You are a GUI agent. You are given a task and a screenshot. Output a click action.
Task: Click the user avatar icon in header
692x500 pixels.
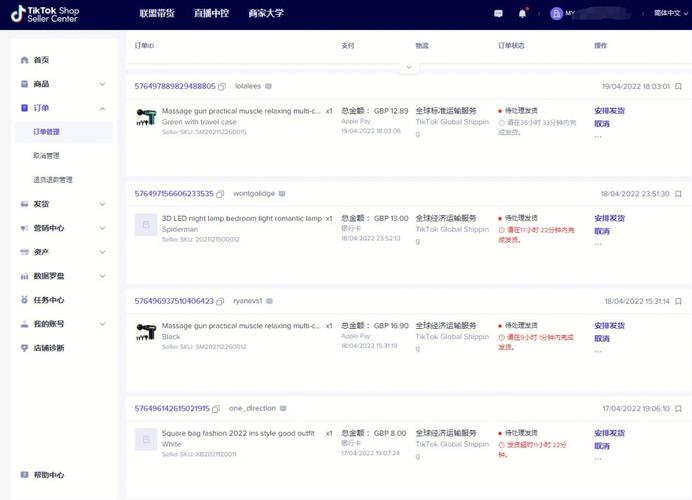[556, 14]
